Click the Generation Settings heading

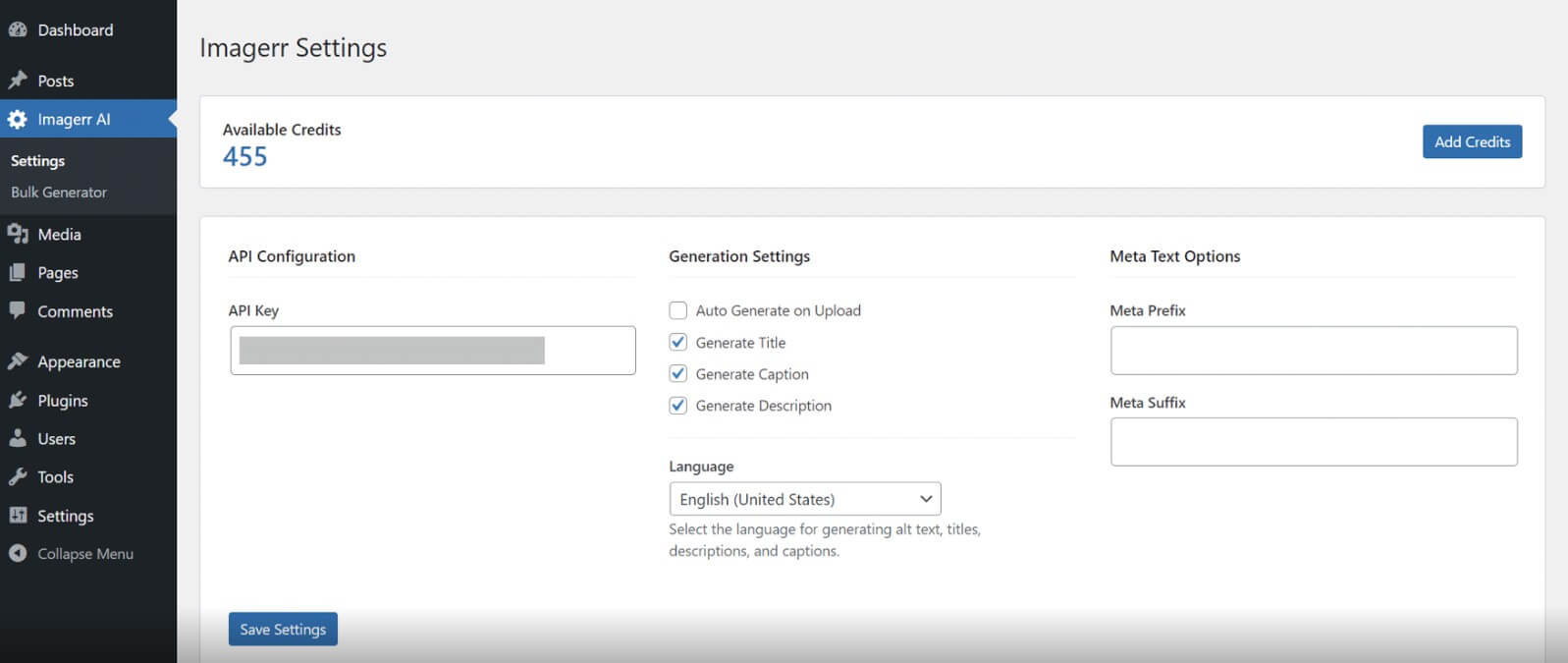[739, 256]
